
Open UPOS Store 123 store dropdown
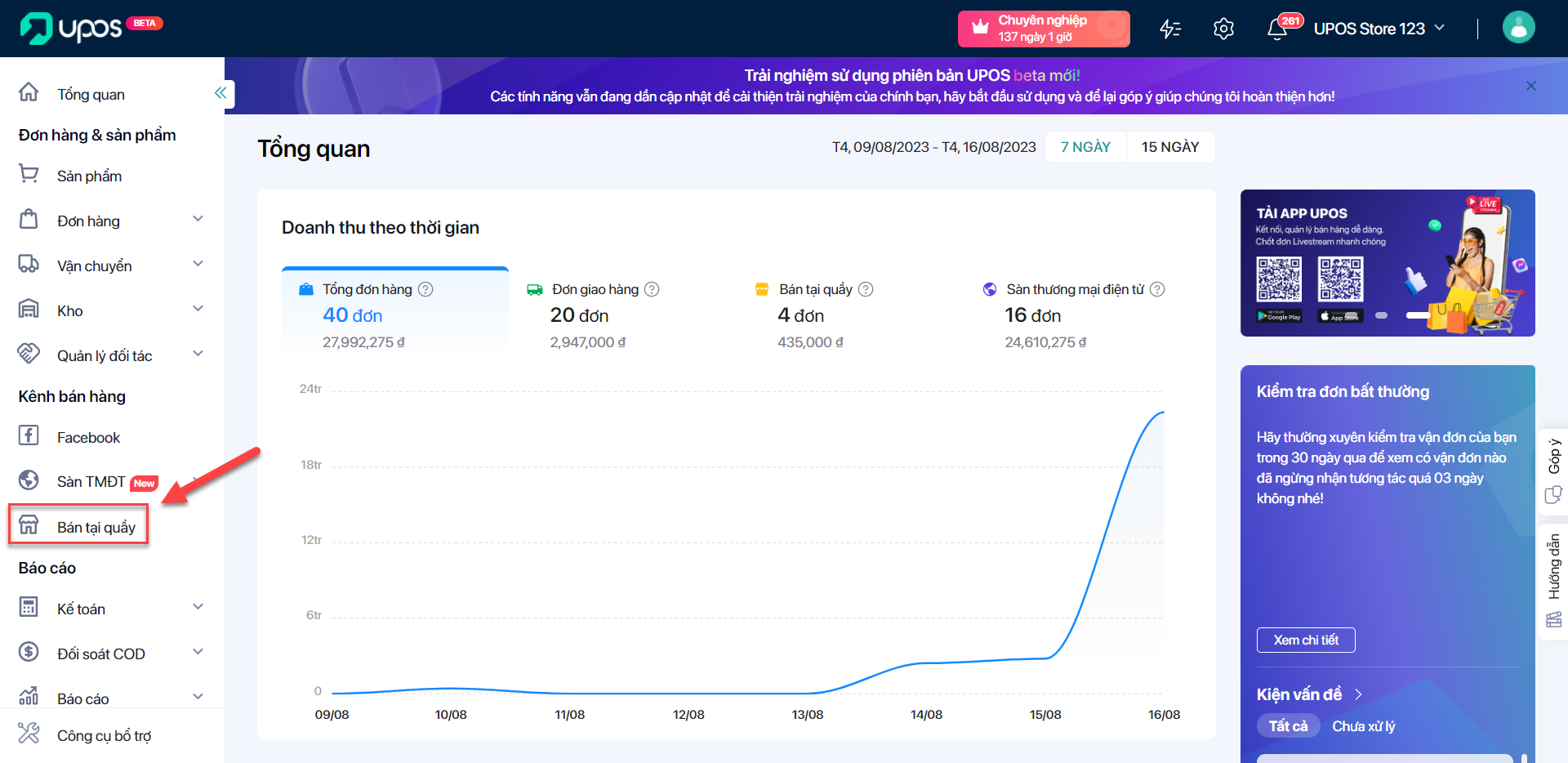1379,29
